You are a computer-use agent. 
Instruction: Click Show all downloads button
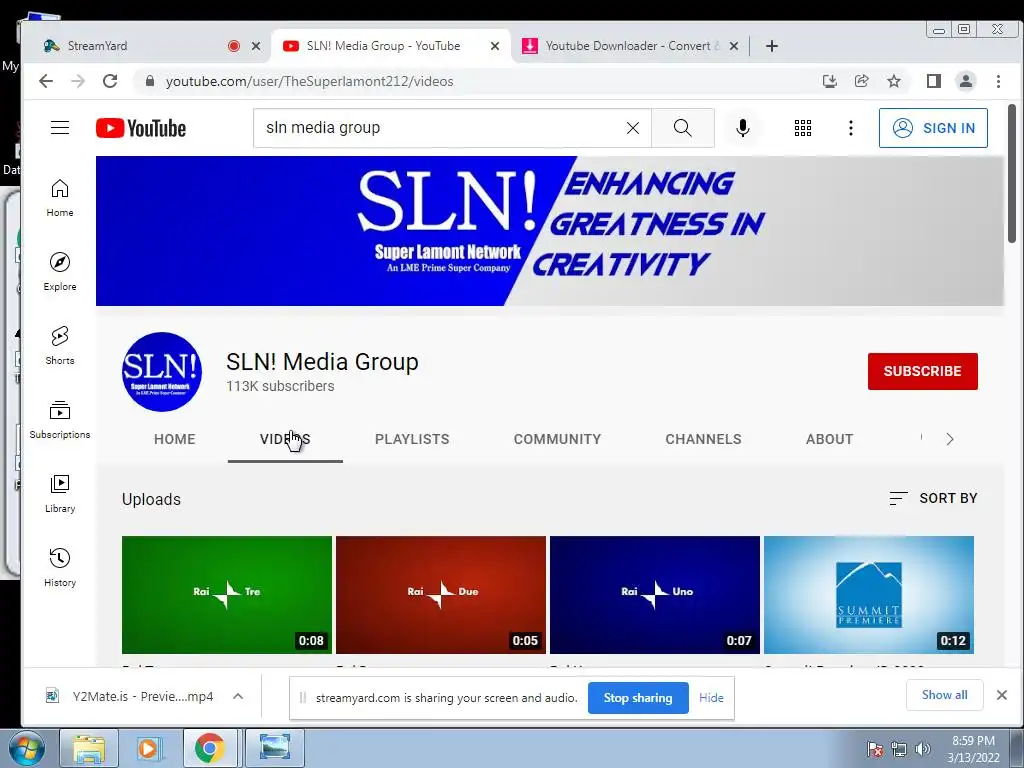[944, 695]
